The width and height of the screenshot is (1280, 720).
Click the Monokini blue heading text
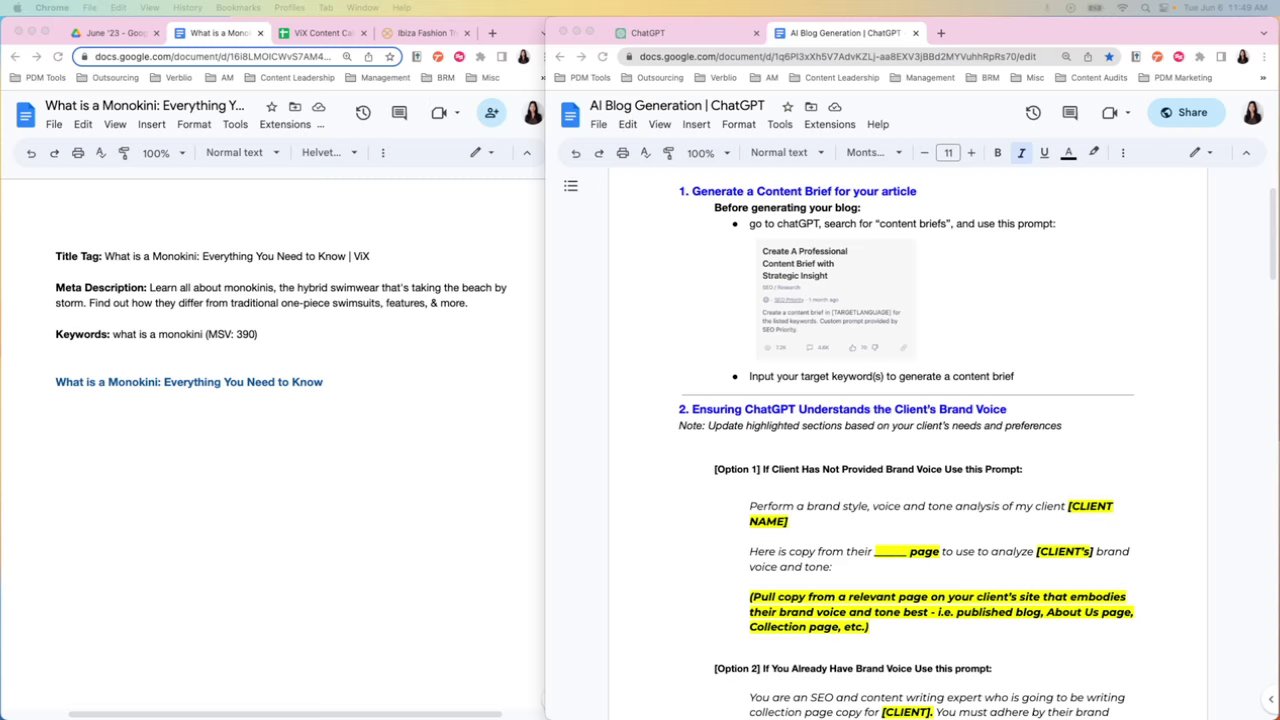[x=189, y=382]
